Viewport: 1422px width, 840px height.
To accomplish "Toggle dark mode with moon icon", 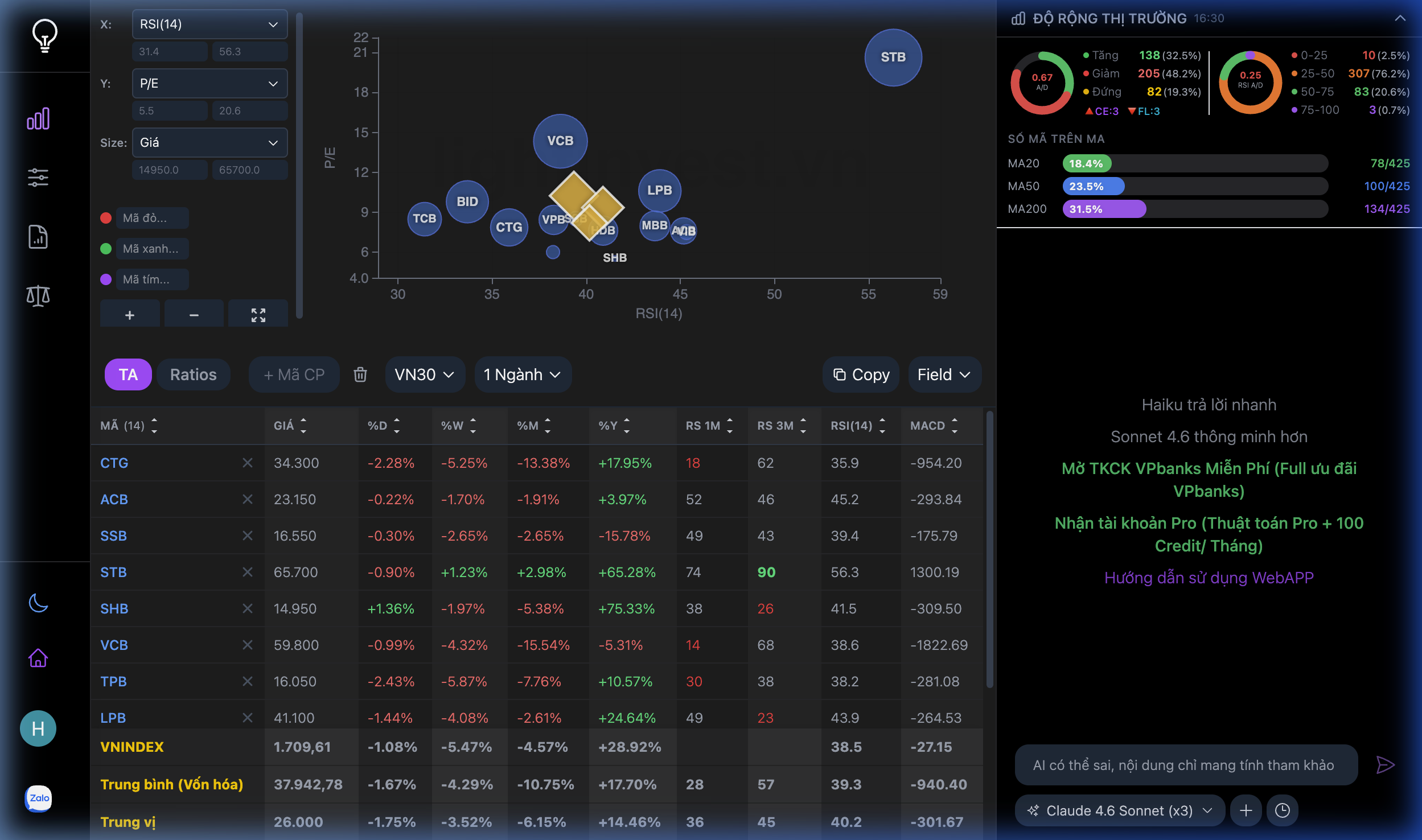I will click(x=38, y=603).
